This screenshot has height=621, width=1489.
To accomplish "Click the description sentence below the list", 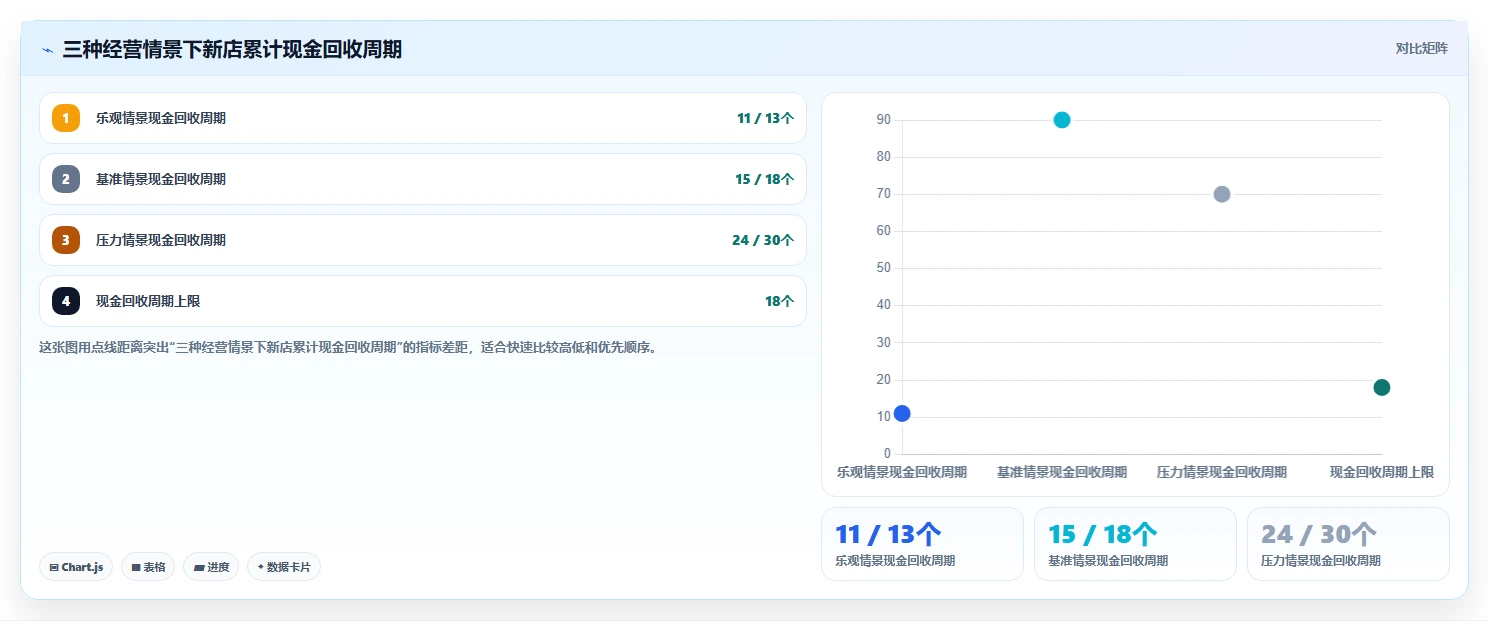I will point(347,348).
